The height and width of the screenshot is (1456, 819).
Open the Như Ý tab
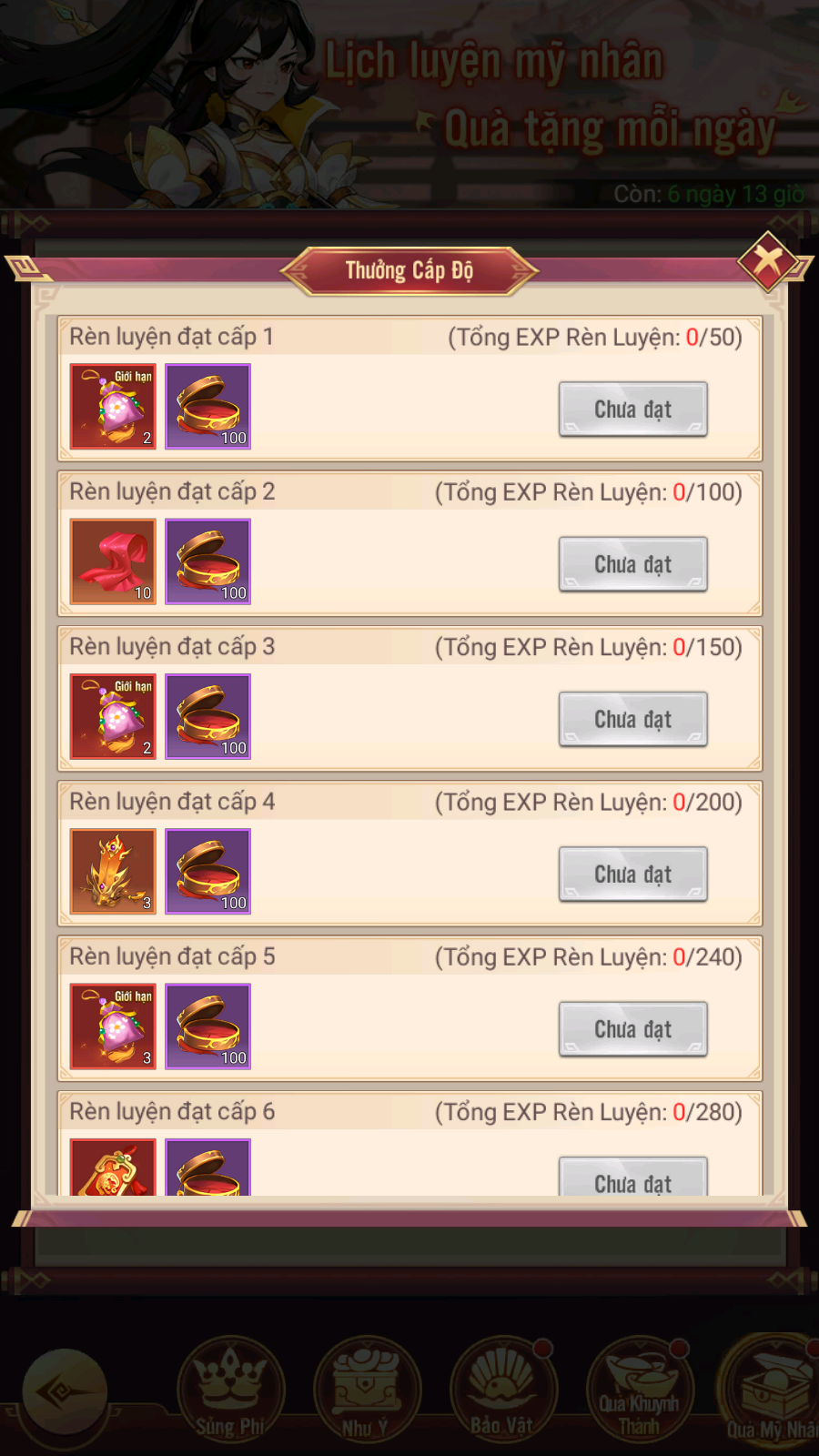367,1390
